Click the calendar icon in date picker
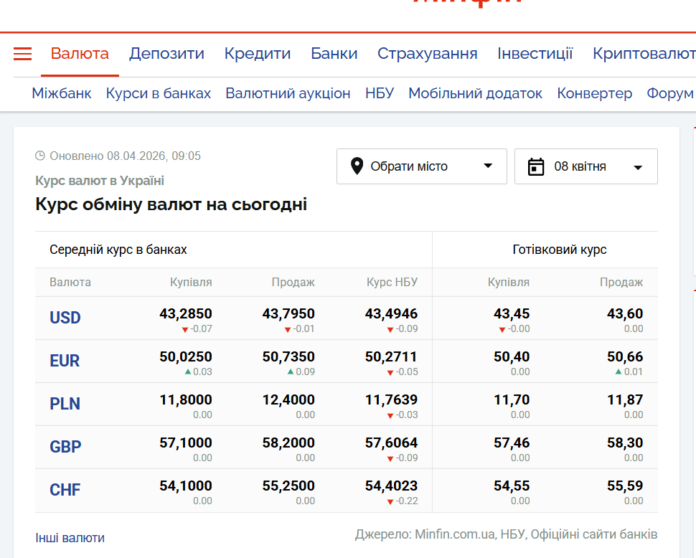 [535, 166]
